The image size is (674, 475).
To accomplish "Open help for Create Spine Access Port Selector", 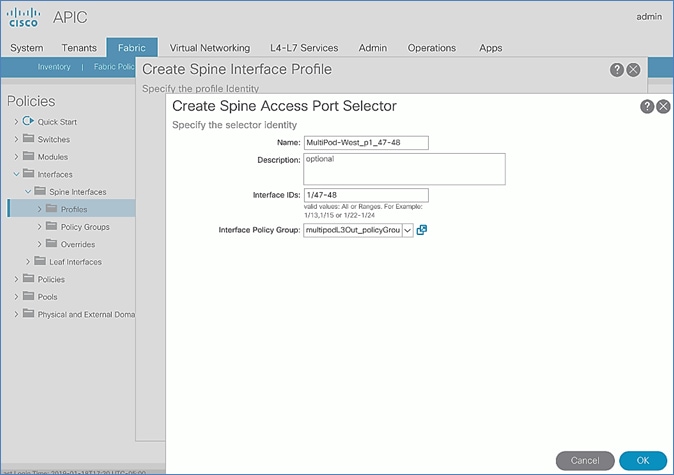I will click(647, 106).
